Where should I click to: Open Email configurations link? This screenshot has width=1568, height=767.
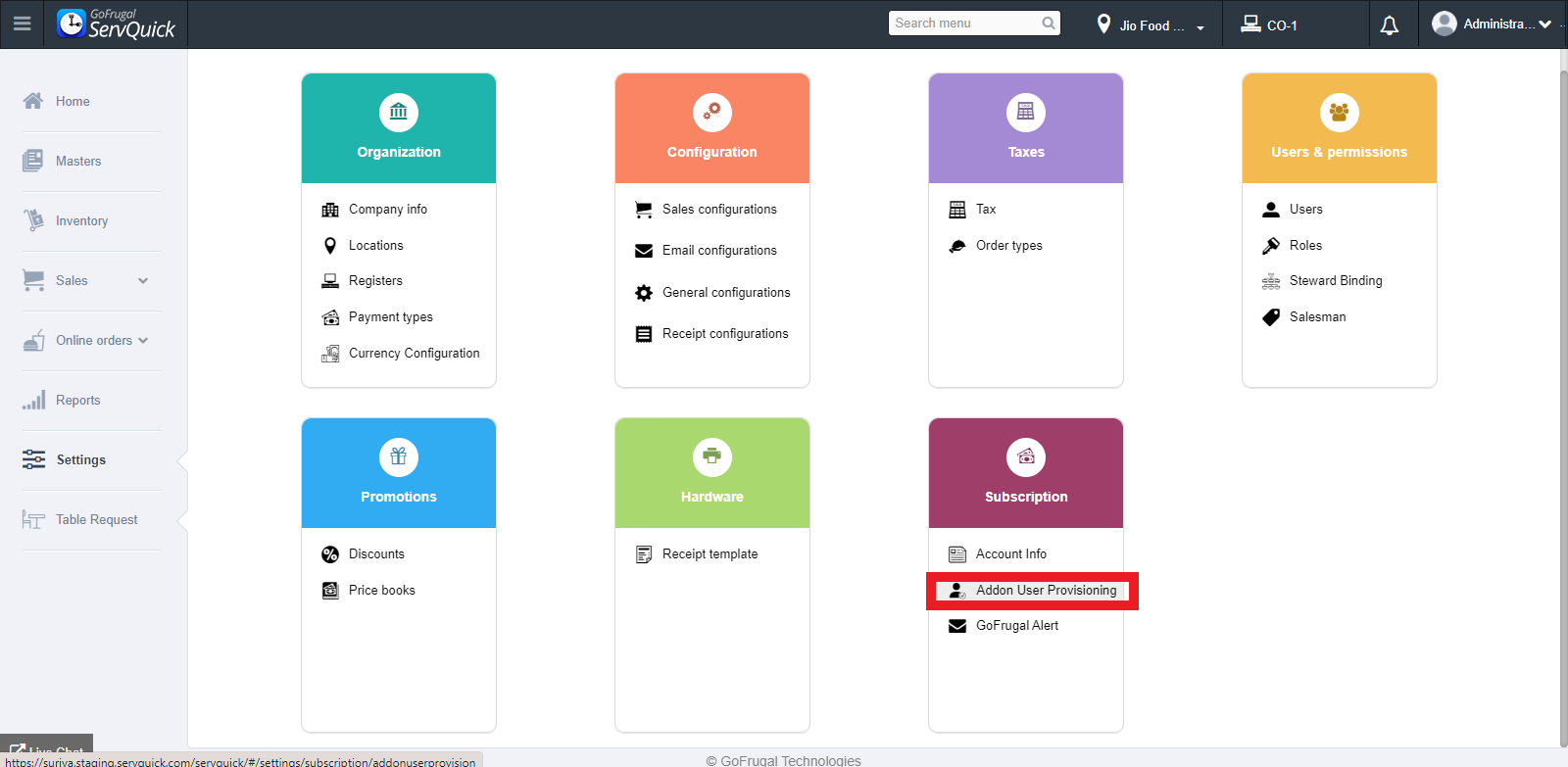[719, 251]
